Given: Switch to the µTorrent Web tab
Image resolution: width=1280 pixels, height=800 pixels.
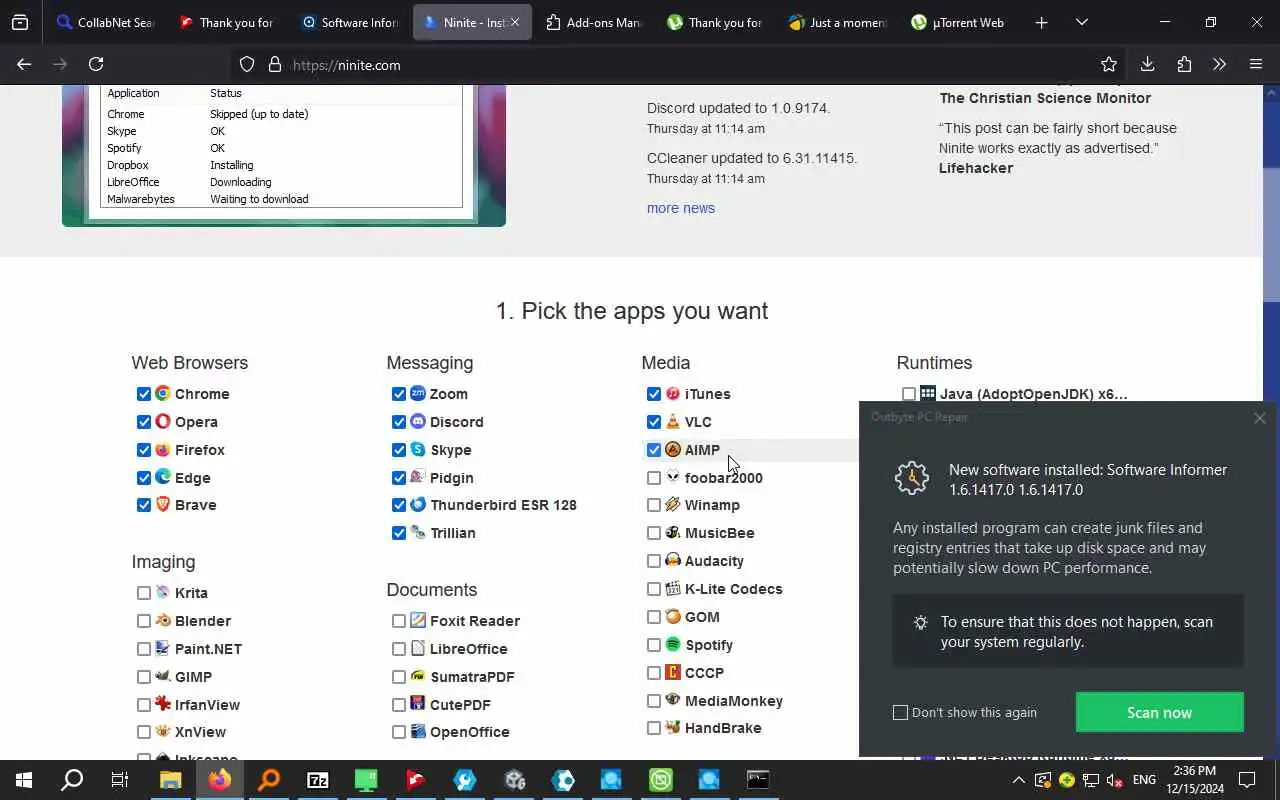Looking at the screenshot, I should [x=960, y=22].
